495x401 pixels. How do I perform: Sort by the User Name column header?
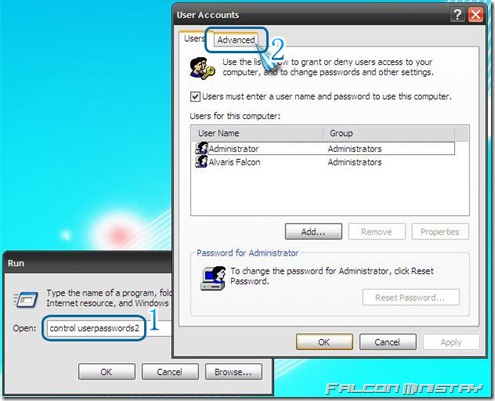(258, 133)
